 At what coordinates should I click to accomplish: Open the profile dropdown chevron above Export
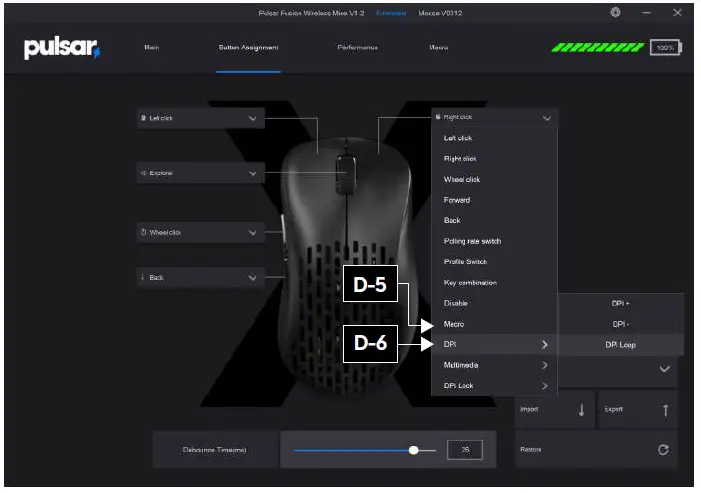(664, 369)
